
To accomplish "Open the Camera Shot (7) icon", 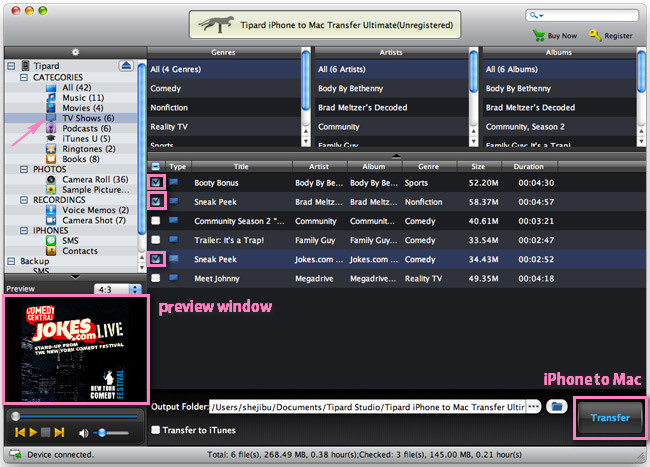I will click(x=51, y=220).
